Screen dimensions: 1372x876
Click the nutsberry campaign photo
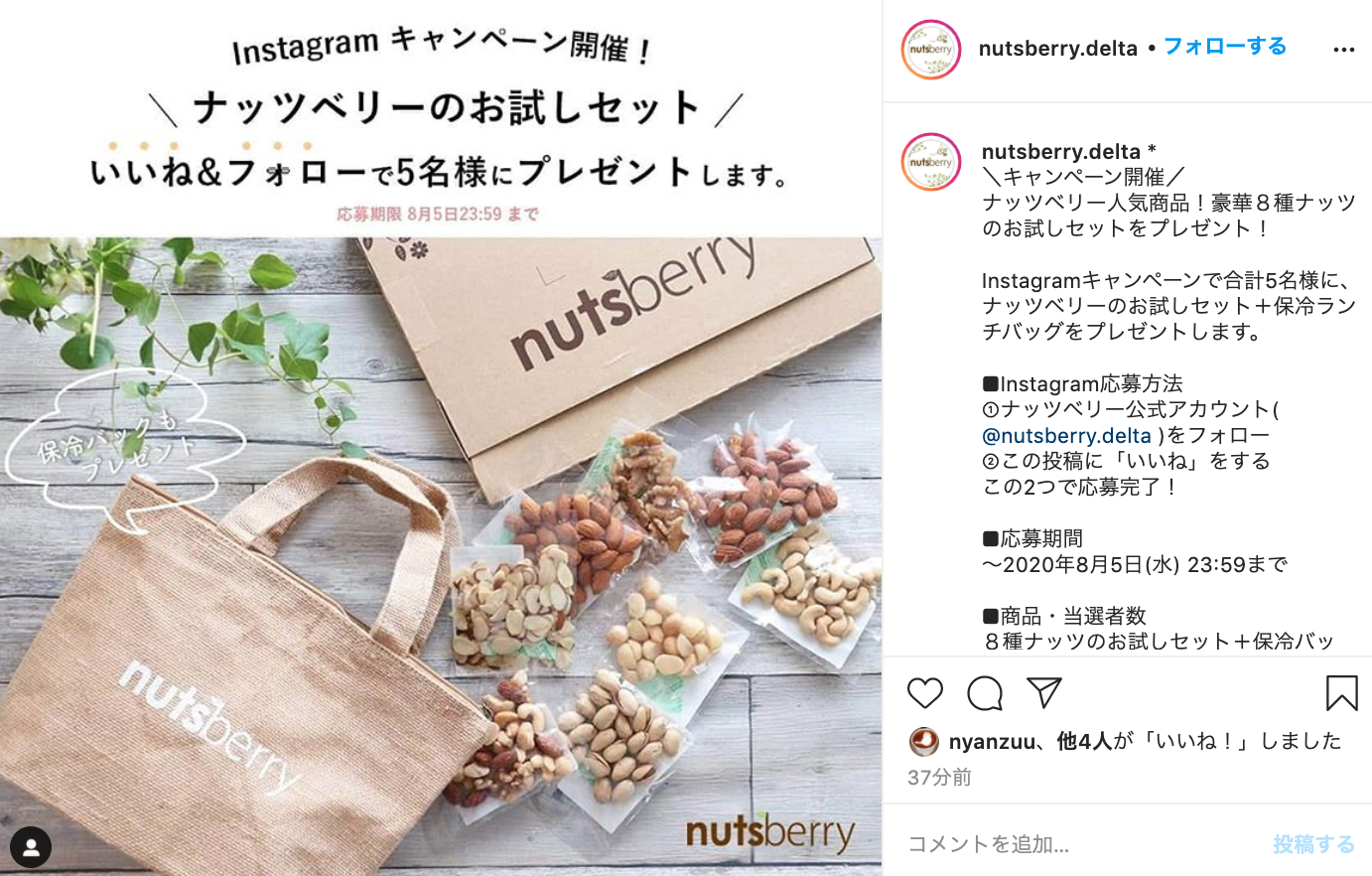[x=441, y=556]
